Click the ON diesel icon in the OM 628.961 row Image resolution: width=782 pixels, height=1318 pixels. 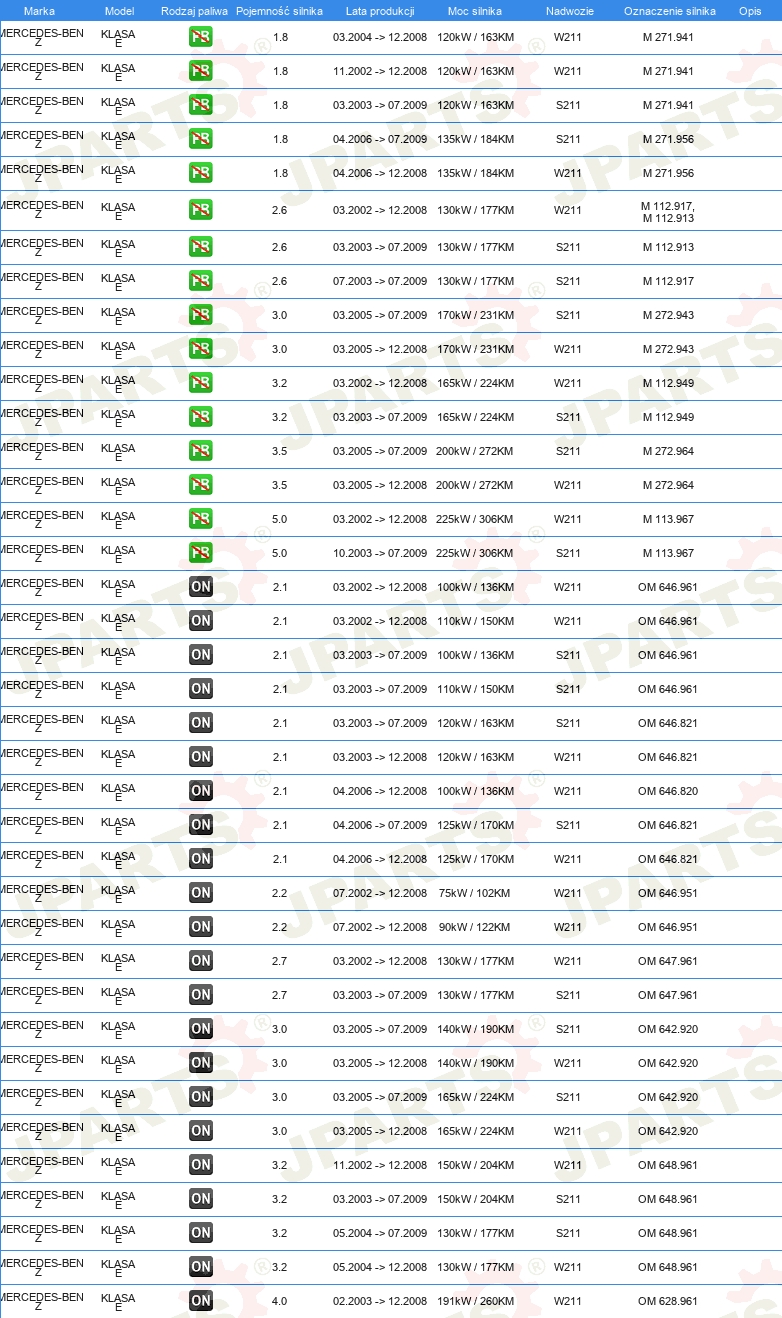(200, 1302)
